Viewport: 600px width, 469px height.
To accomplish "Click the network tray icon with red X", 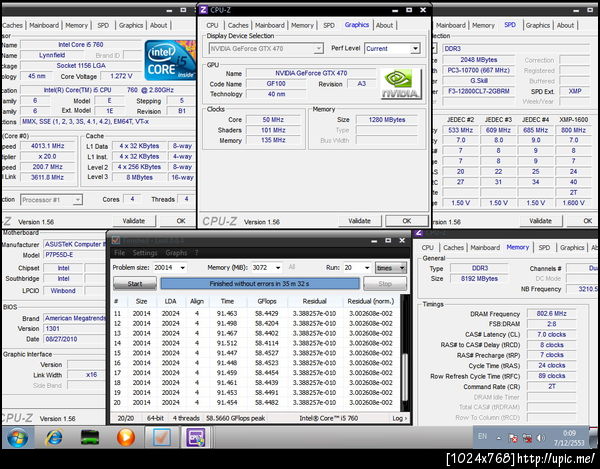I will 527,438.
